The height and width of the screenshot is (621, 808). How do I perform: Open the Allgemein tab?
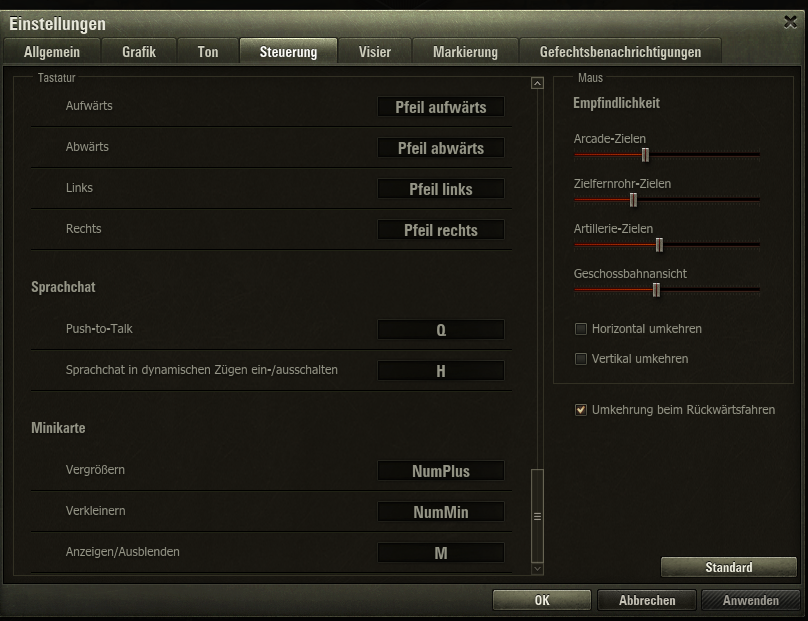[52, 52]
